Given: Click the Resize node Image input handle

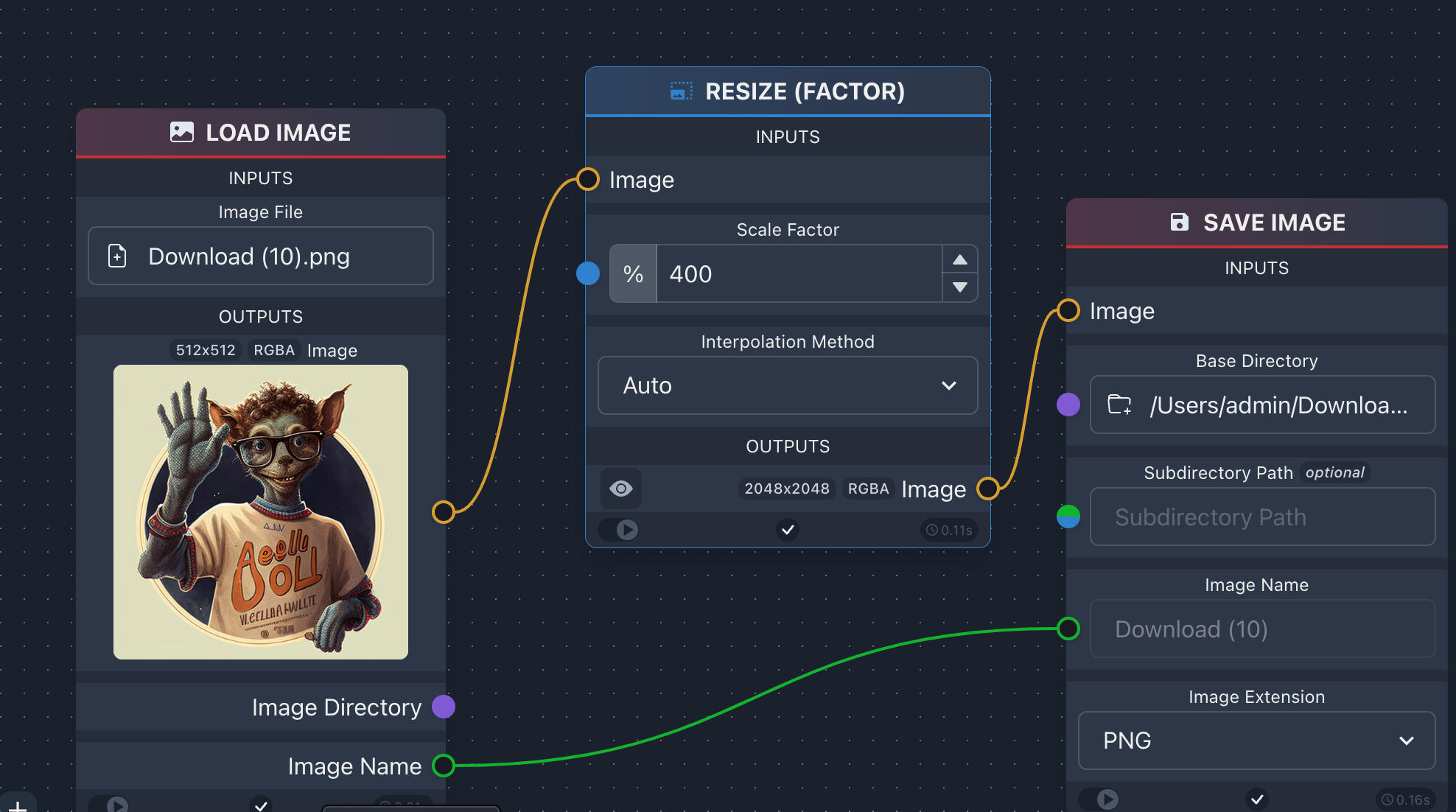Looking at the screenshot, I should (588, 179).
